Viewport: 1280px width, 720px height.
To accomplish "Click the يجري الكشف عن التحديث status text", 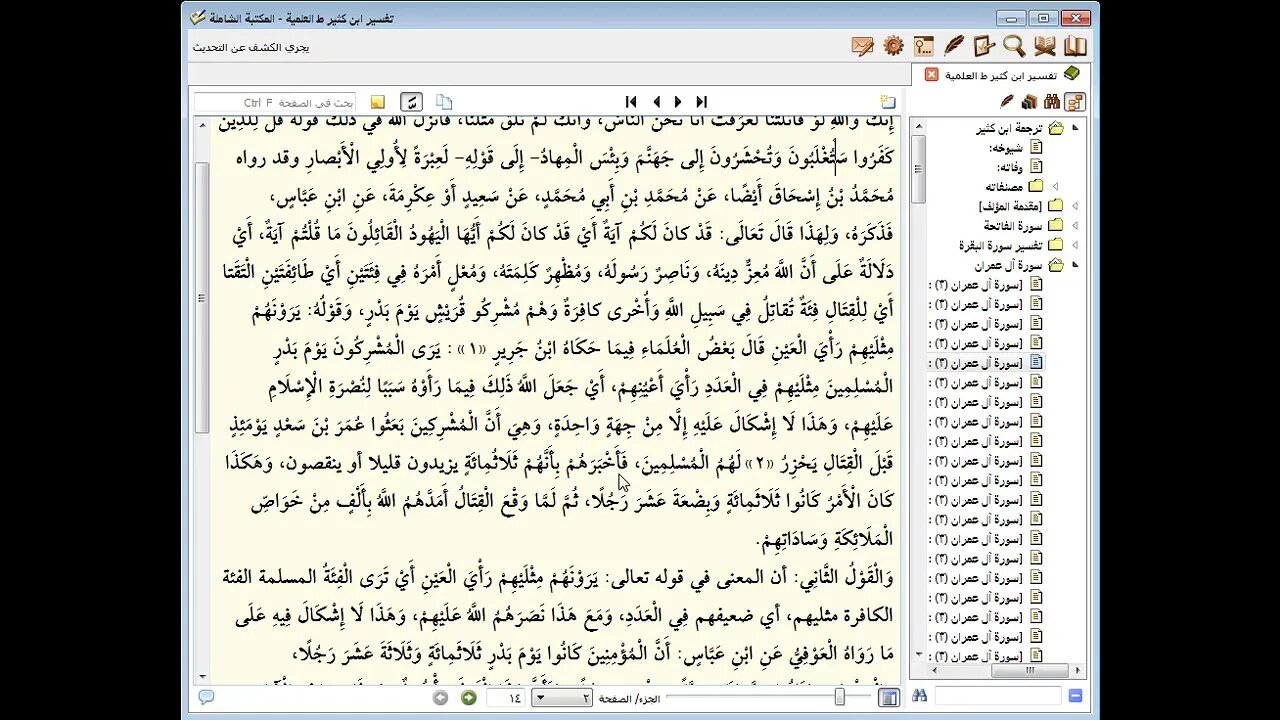I will coord(251,47).
